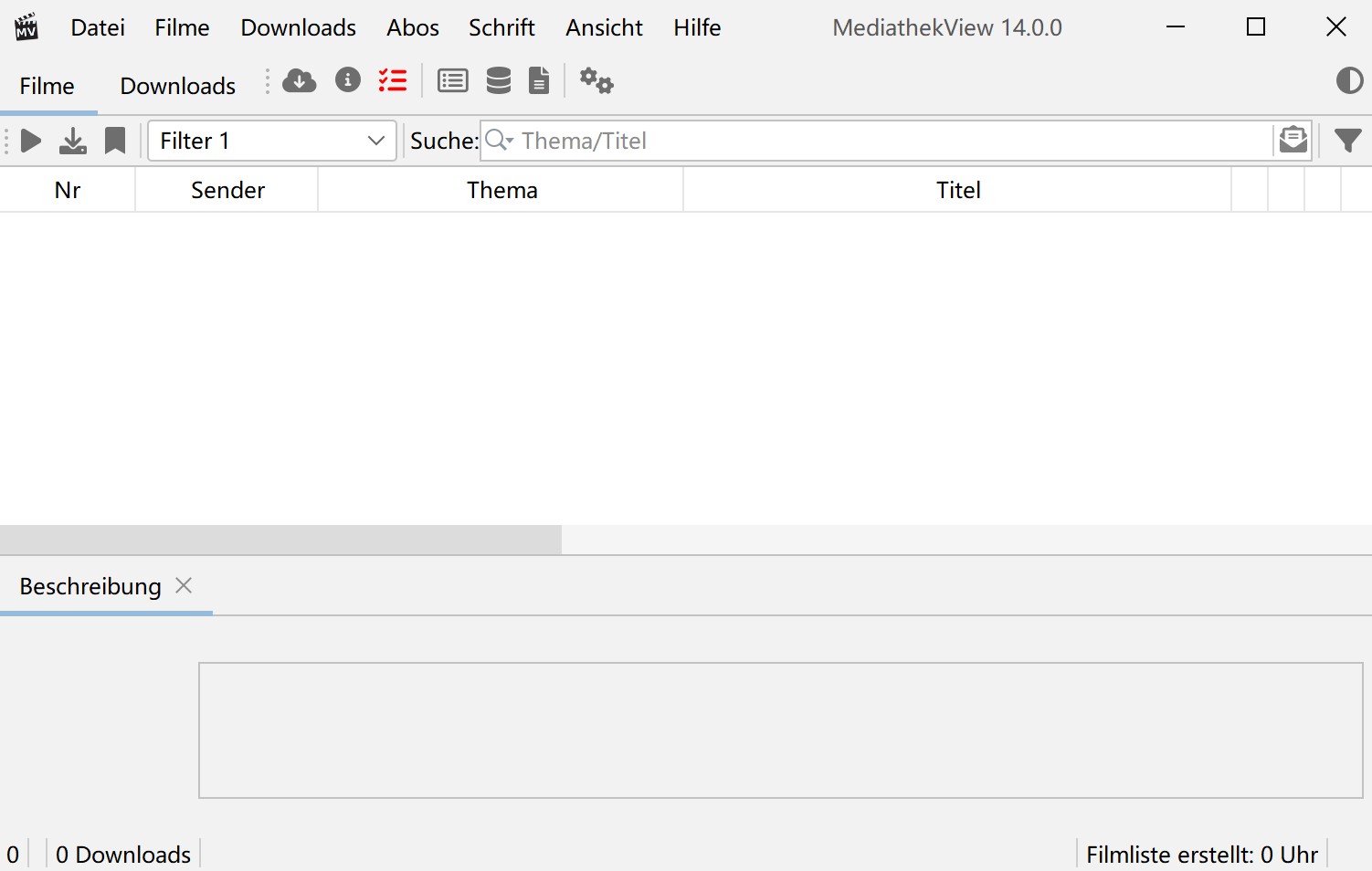Toggle dark mode contrast icon
Screen dimensions: 1372x871
(x=1348, y=81)
